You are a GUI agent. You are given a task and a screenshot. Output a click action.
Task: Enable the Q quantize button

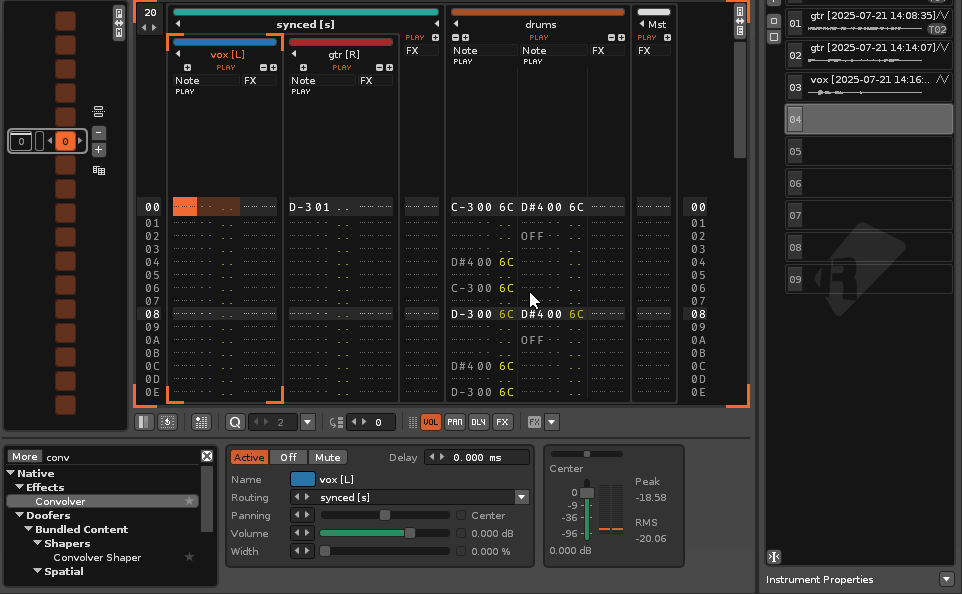point(235,422)
